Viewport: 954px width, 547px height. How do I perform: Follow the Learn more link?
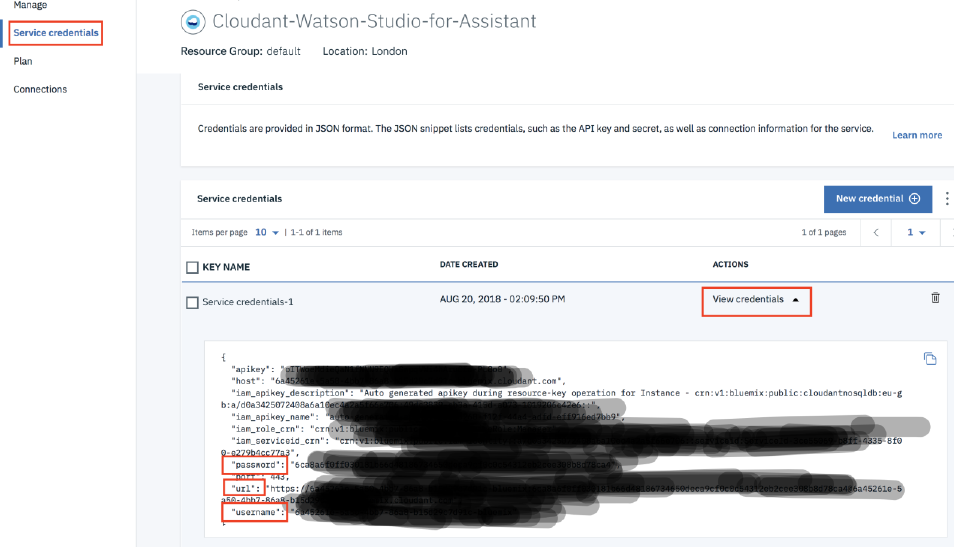pos(917,135)
